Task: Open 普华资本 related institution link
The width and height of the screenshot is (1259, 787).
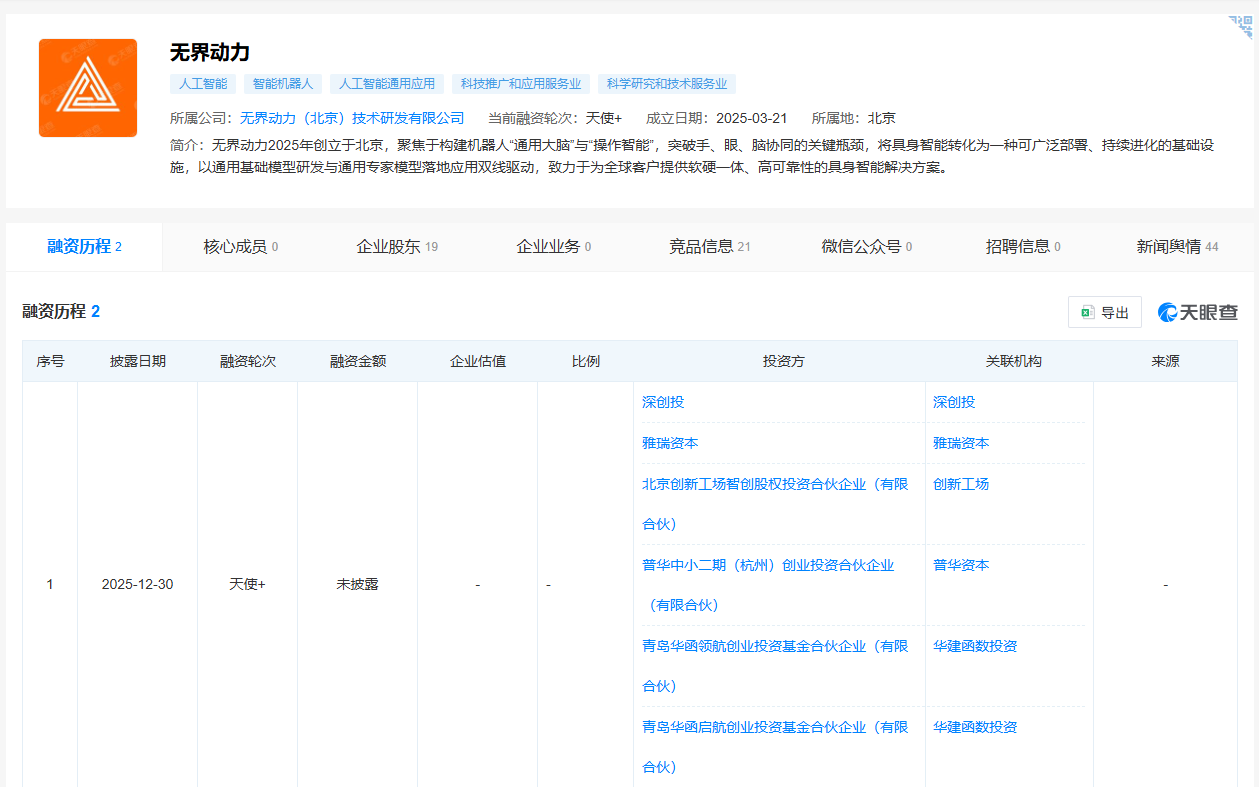Action: [x=961, y=565]
